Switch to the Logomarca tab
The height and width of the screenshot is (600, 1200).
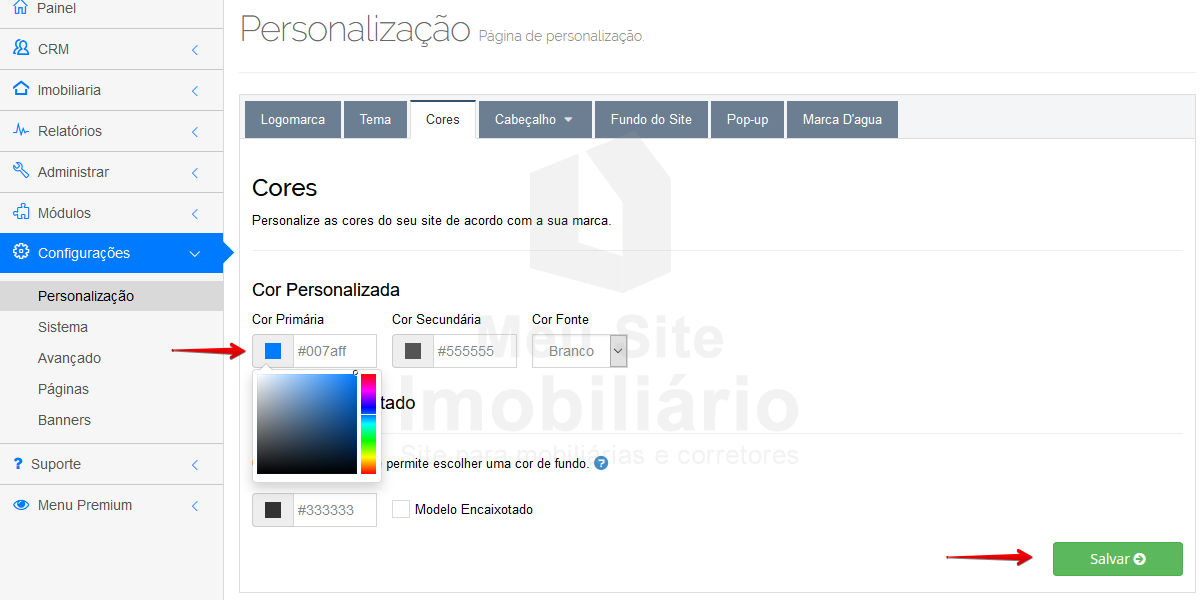coord(292,119)
